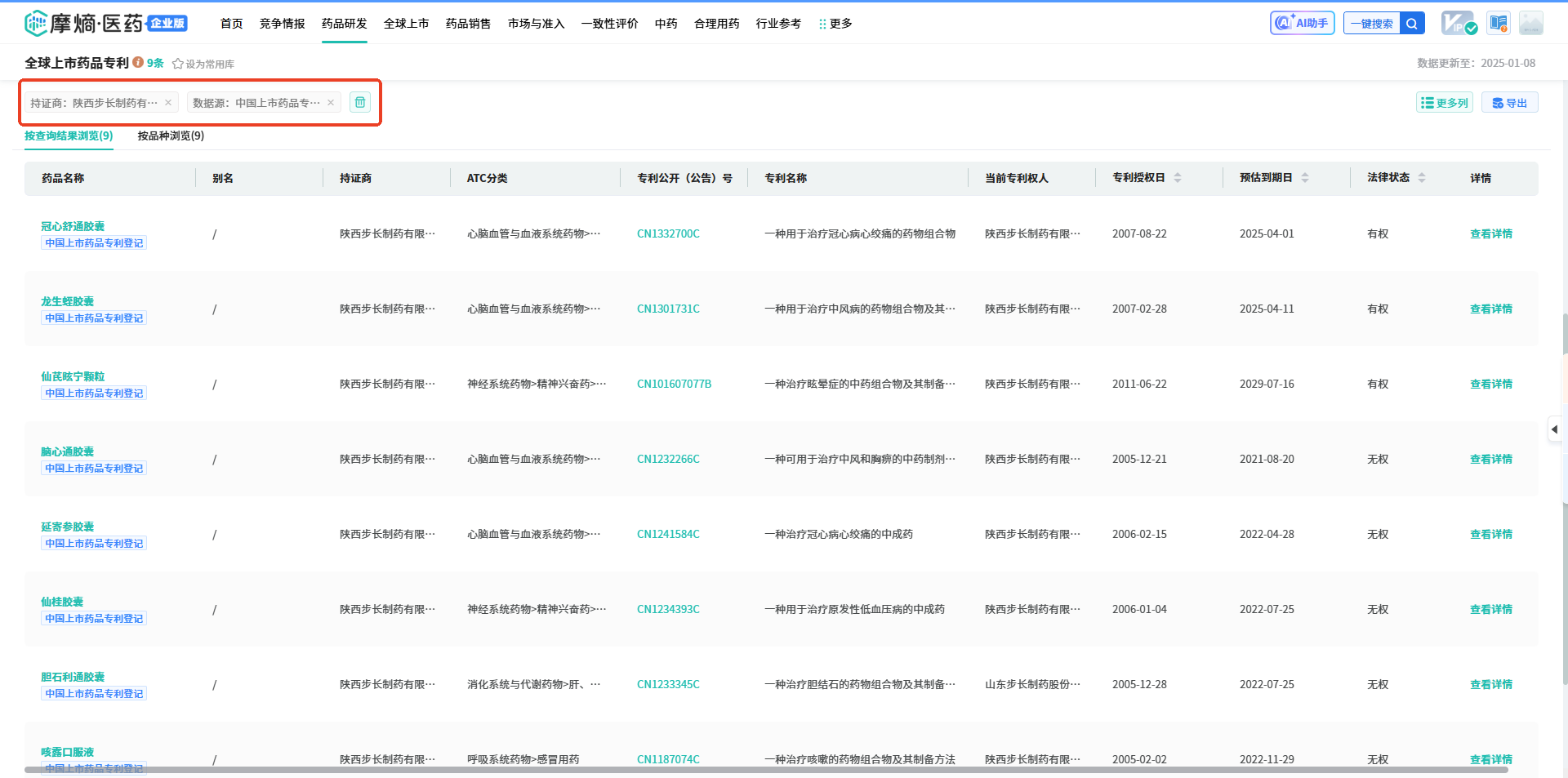Open drug 延寄参胶囊
The width and height of the screenshot is (1568, 778).
pyautogui.click(x=67, y=527)
